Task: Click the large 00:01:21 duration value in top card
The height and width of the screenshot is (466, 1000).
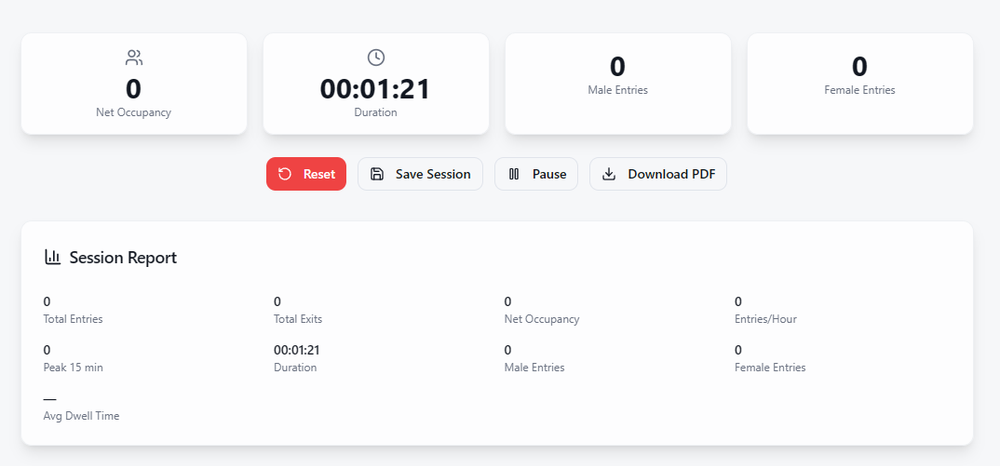Action: (376, 89)
